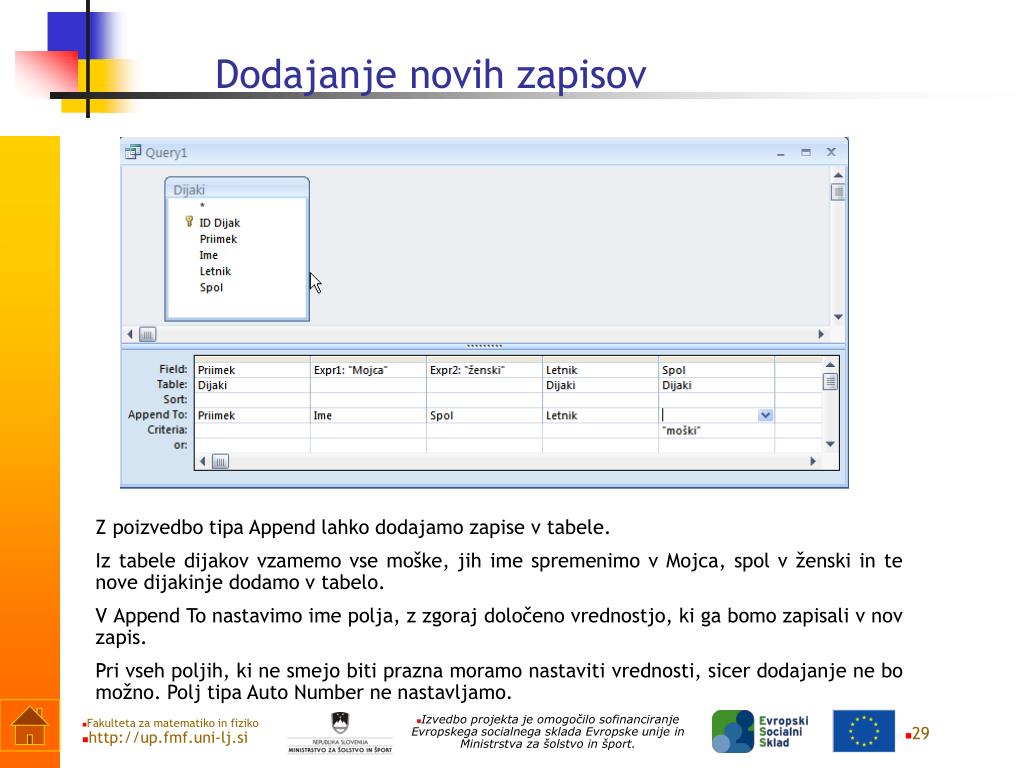Screen dimensions: 1024x768
Task: Select the Letnik field in Dijaki list
Action: (x=215, y=271)
